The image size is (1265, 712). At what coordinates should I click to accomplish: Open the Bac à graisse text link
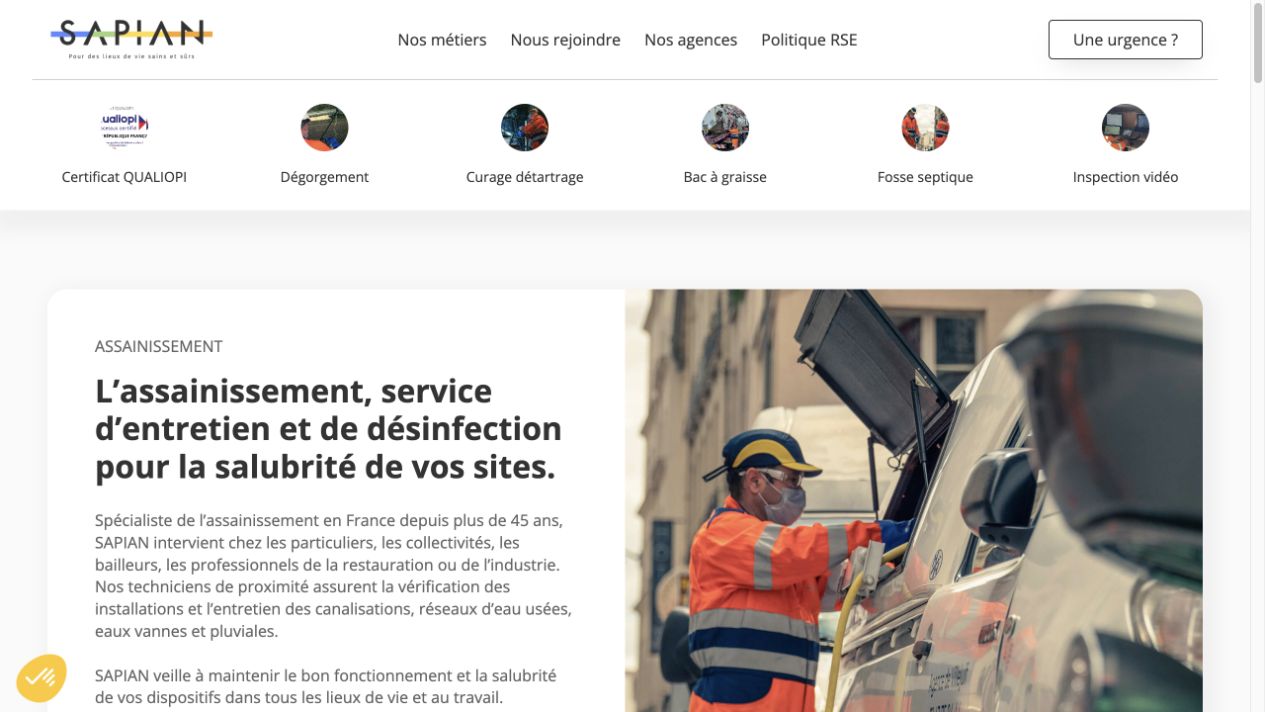pos(725,177)
